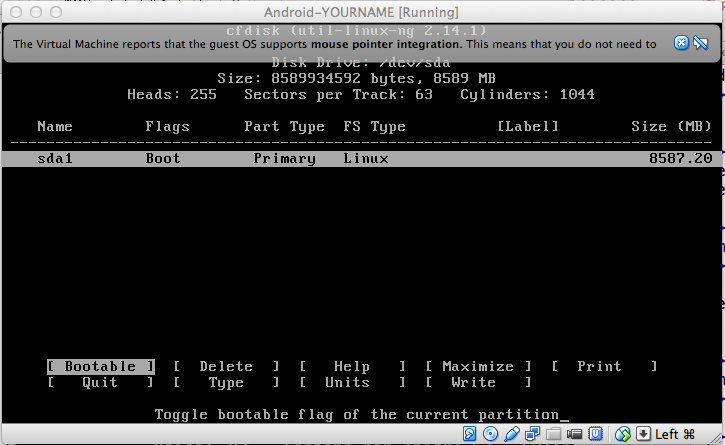Click the video capture status icon

(574, 434)
